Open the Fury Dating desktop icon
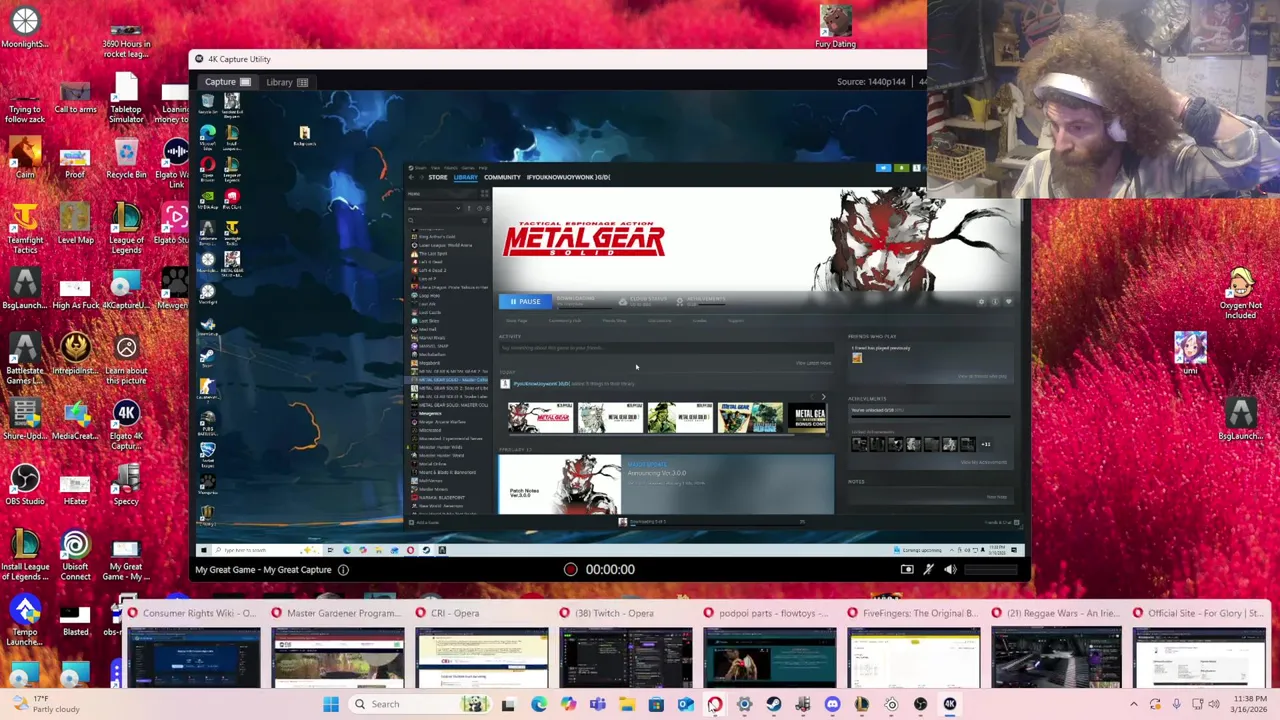The width and height of the screenshot is (1280, 720). coord(836,28)
